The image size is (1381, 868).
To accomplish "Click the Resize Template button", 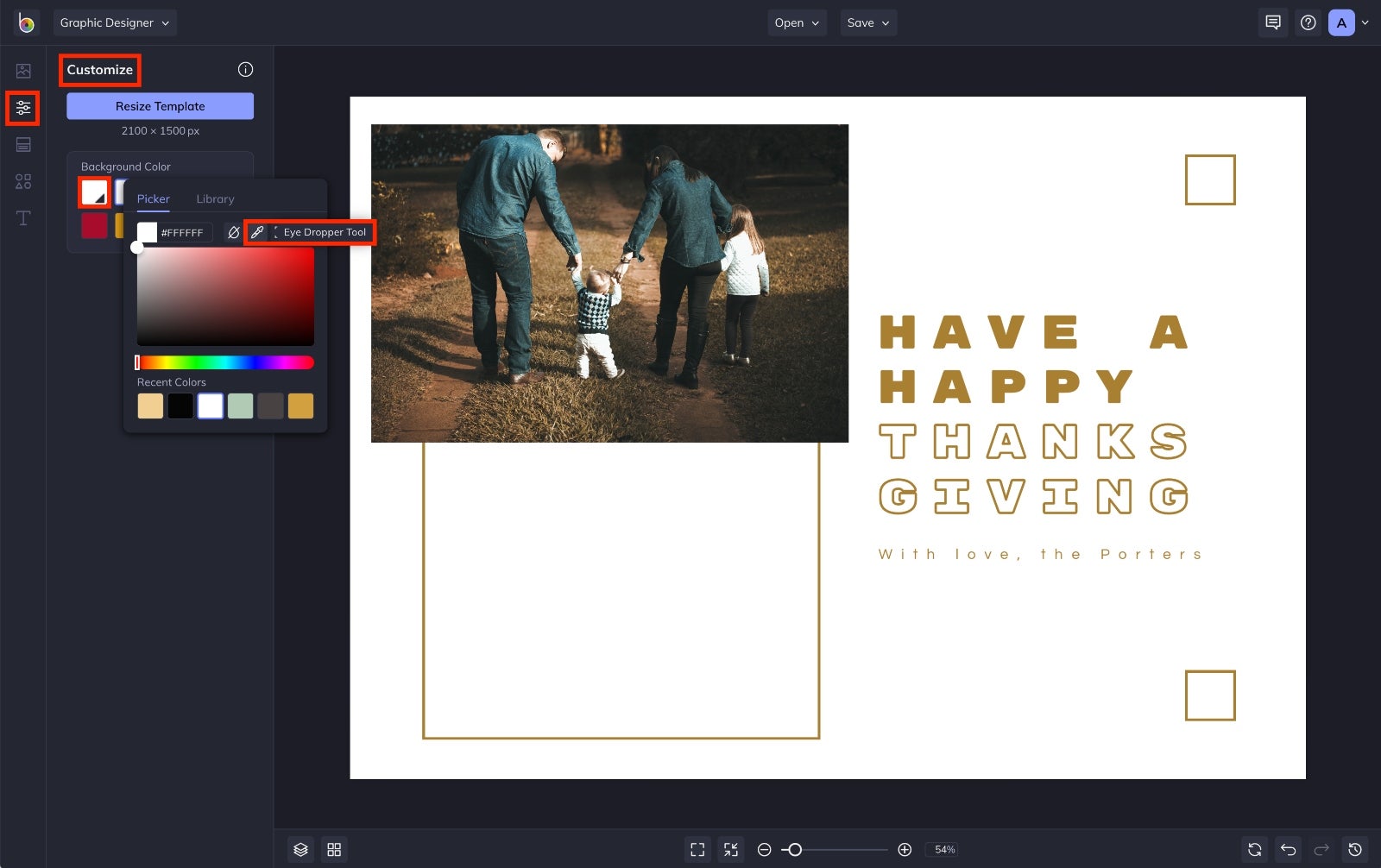I will pos(161,106).
